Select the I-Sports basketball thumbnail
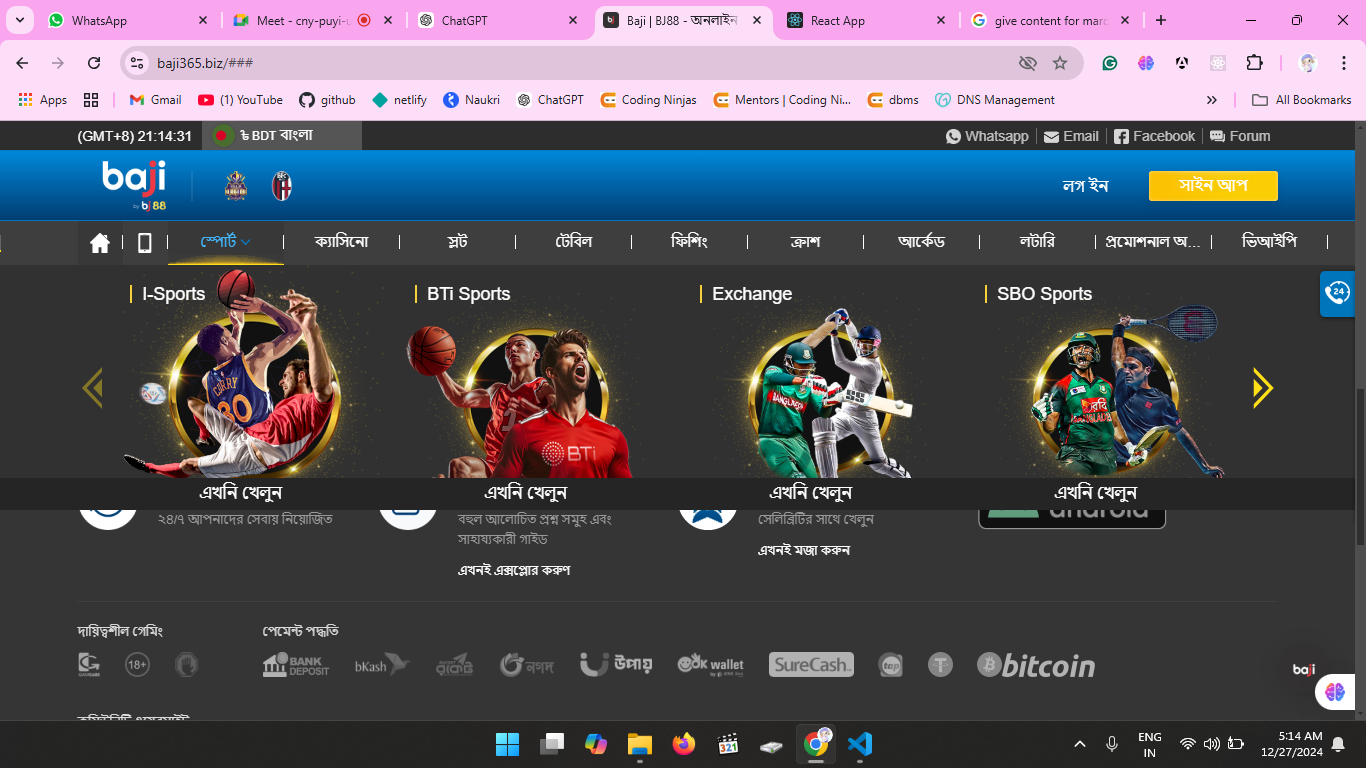 [240, 375]
